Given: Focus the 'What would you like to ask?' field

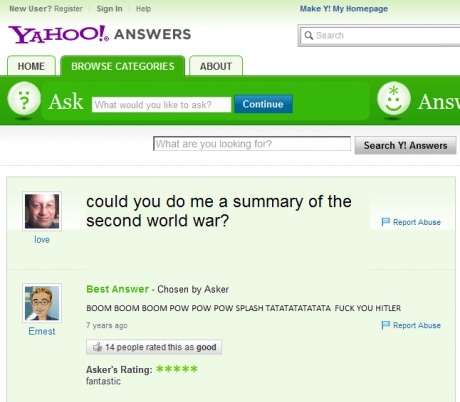Looking at the screenshot, I should pos(161,105).
